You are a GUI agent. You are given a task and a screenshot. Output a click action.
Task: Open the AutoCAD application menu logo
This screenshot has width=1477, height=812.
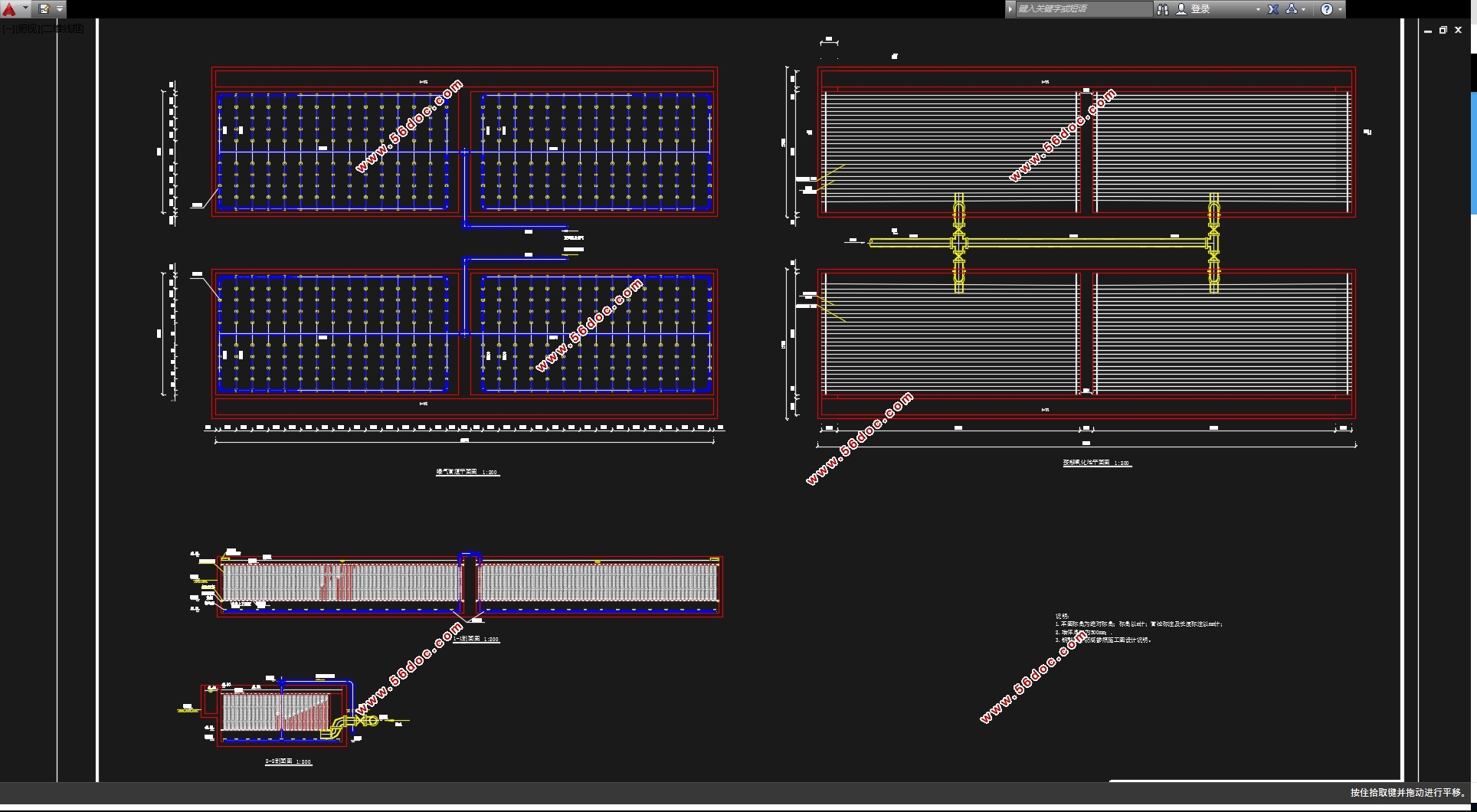[x=10, y=9]
